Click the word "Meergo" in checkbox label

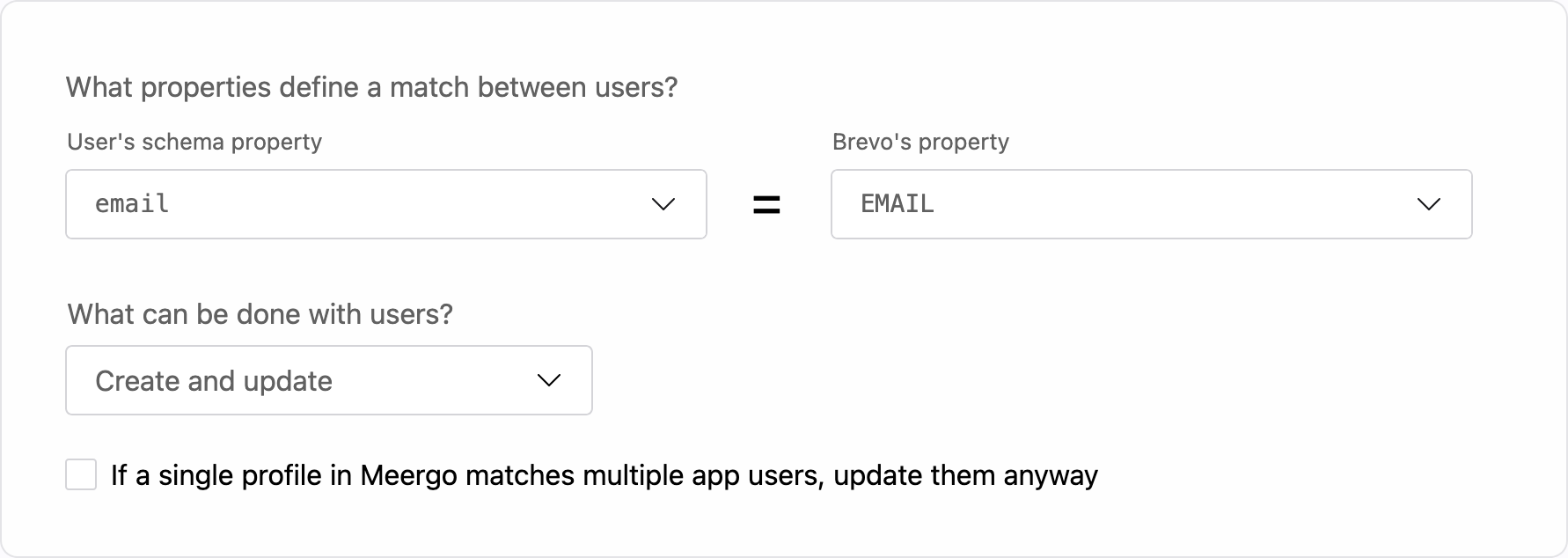(x=408, y=475)
